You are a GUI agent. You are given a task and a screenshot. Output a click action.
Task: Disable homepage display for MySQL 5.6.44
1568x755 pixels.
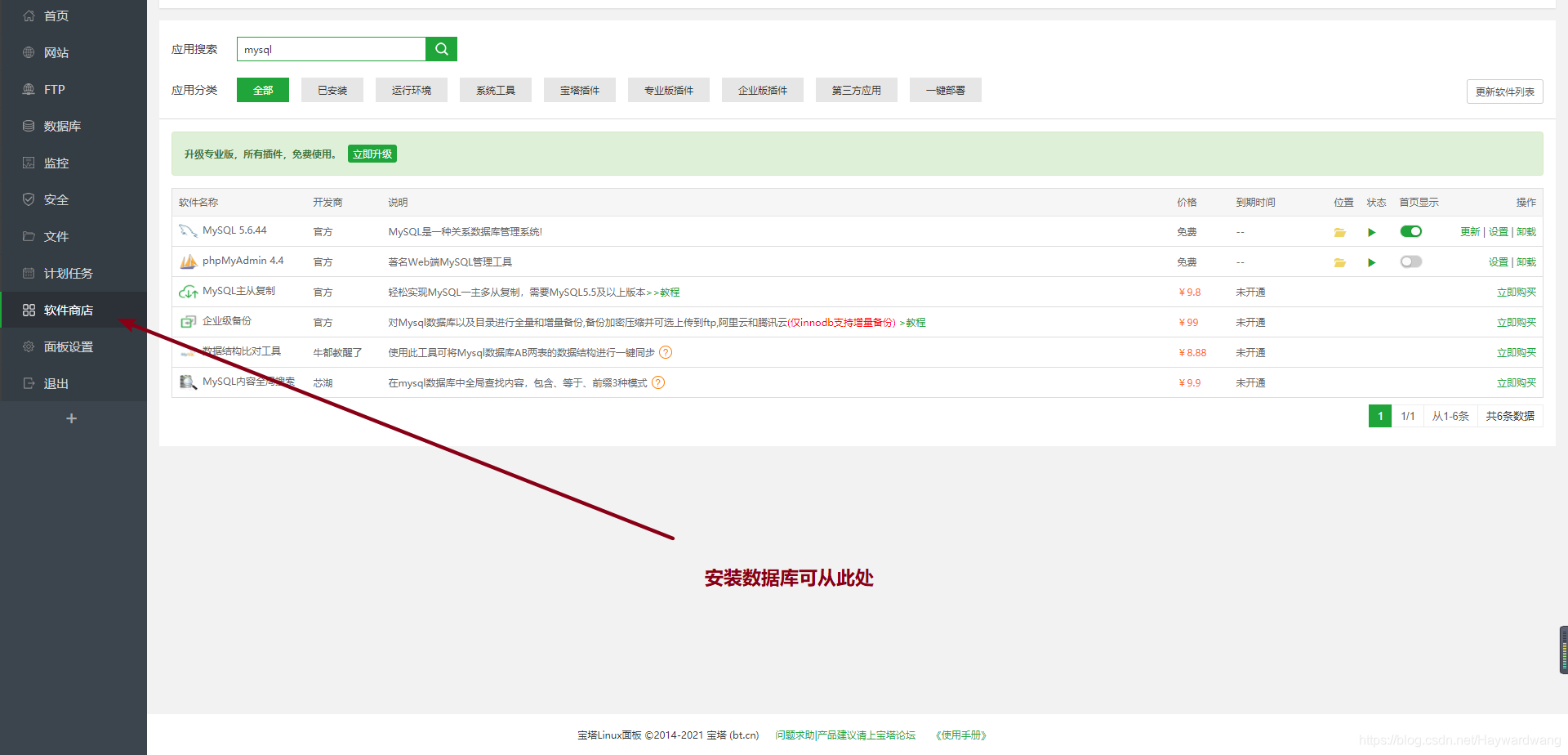(1411, 231)
